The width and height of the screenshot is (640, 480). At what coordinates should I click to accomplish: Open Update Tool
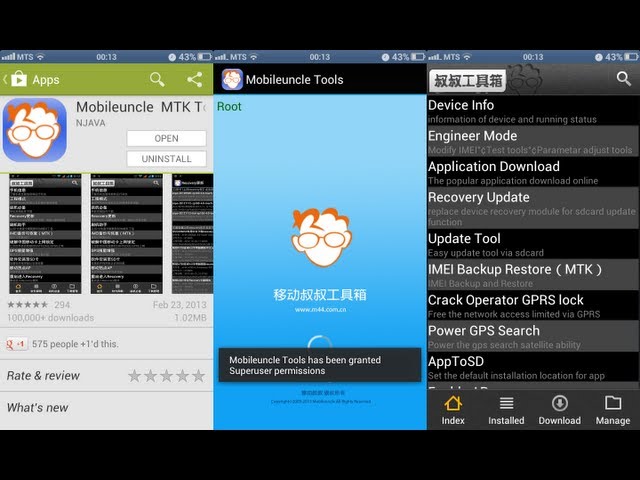pos(533,244)
